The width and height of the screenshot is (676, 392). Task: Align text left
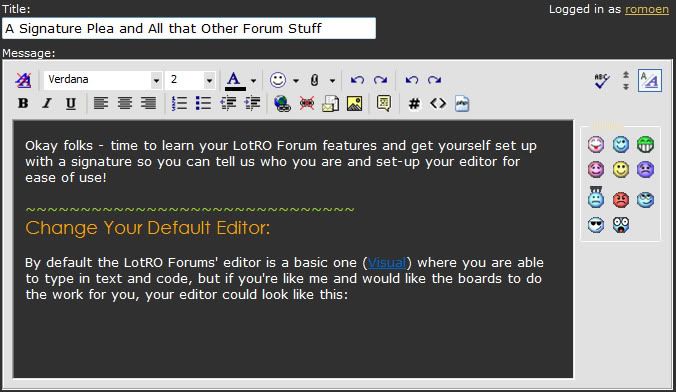[100, 103]
